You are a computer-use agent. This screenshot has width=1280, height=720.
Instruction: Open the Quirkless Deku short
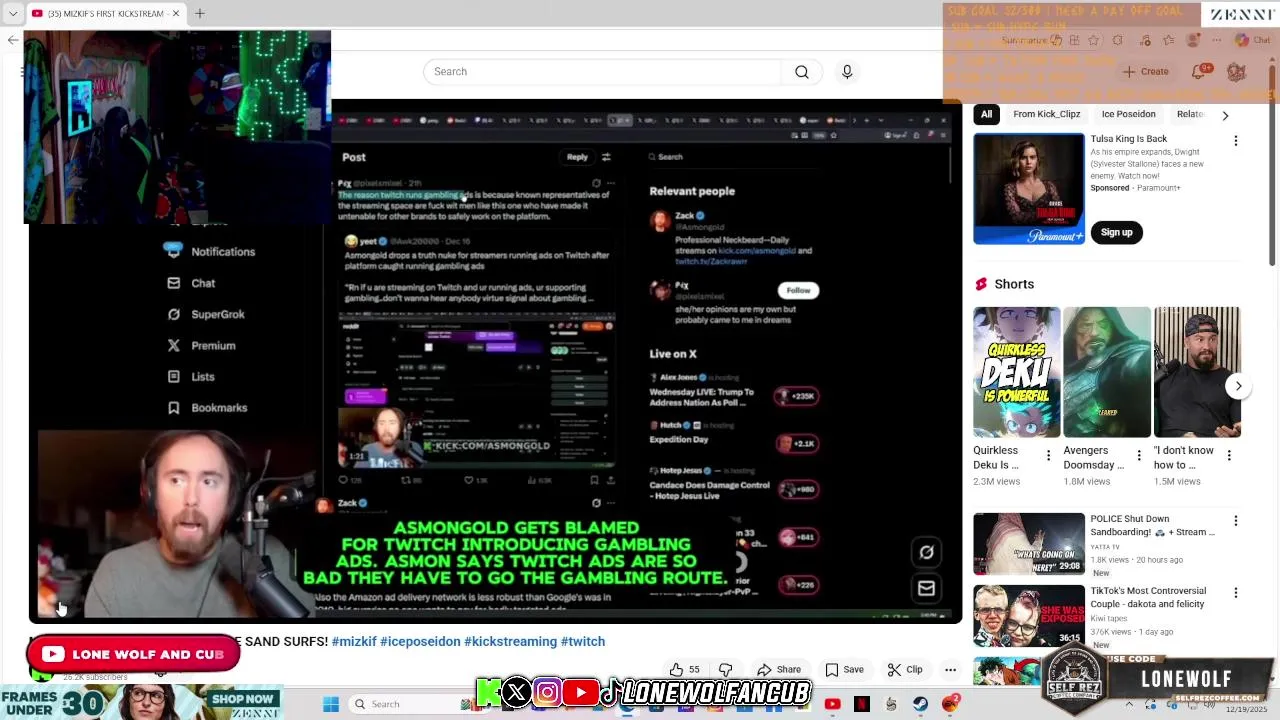[x=1016, y=372]
